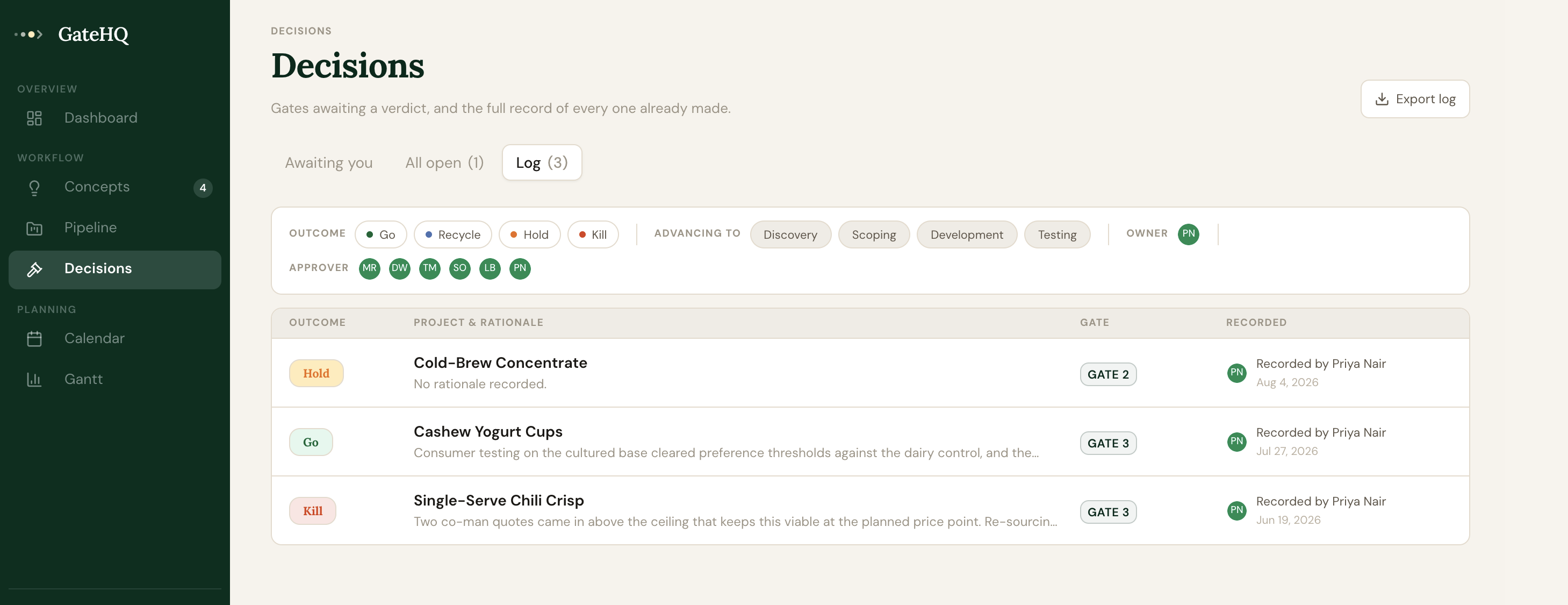
Task: Toggle the Hold outcome filter
Action: tap(530, 234)
